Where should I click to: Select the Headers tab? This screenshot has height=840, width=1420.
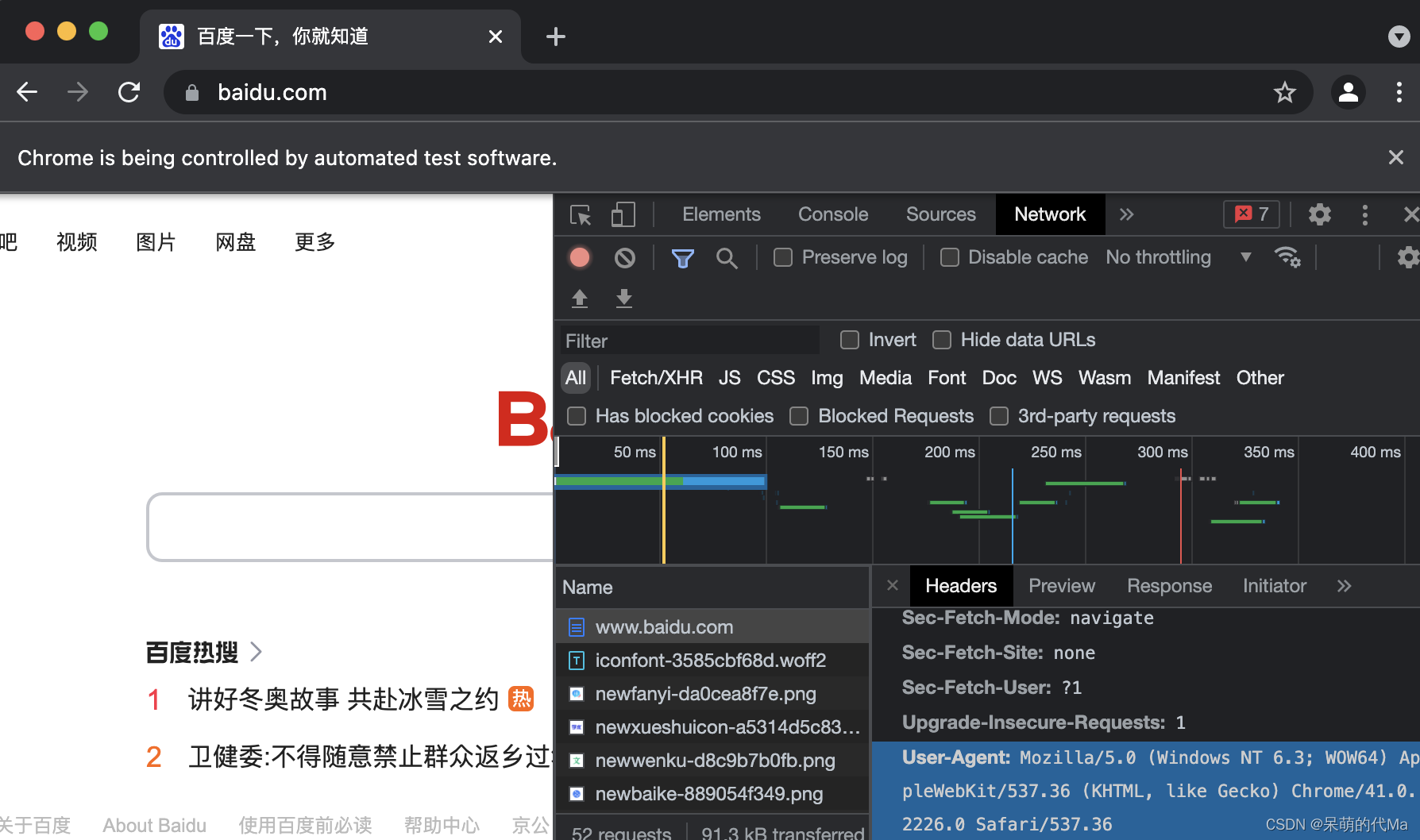point(961,586)
